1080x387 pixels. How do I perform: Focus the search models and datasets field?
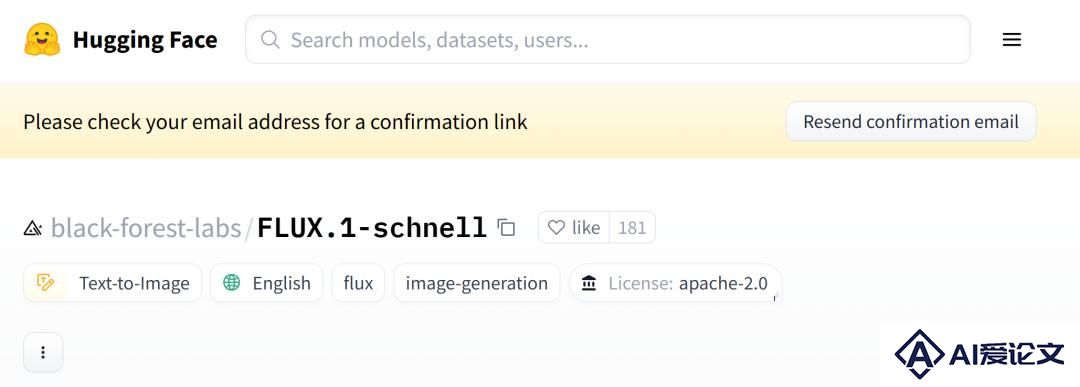pos(608,39)
